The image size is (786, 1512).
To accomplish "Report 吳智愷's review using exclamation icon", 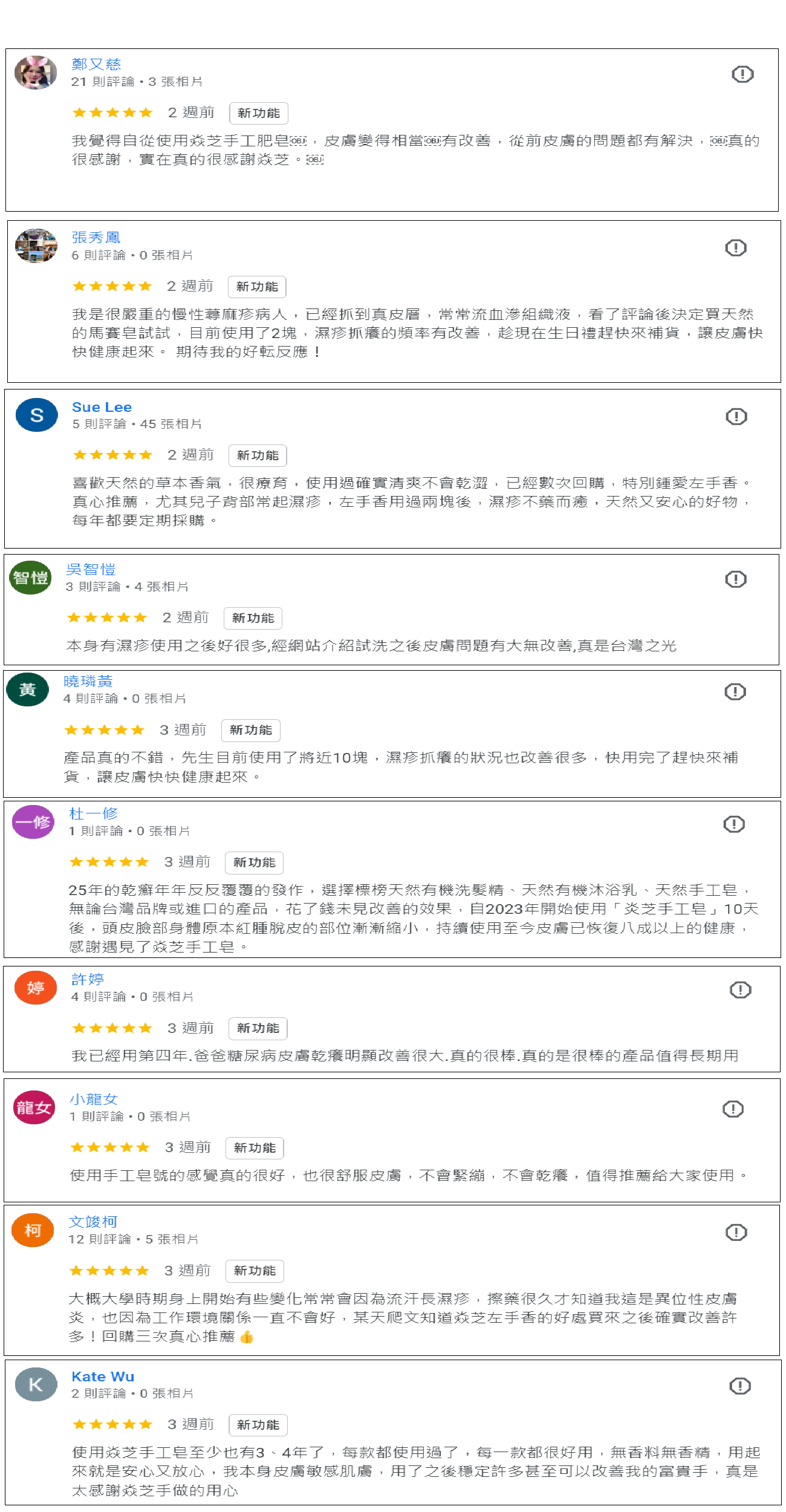I will tap(736, 579).
